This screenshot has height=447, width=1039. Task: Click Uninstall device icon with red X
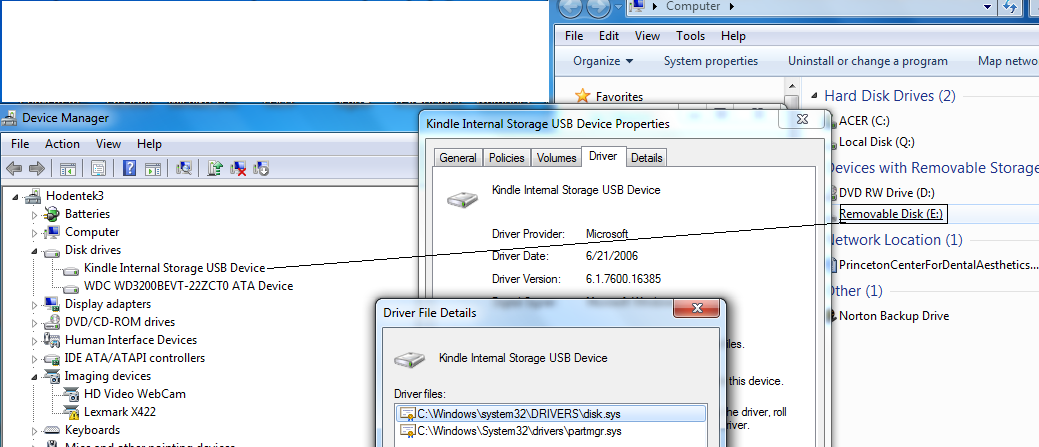tap(238, 169)
